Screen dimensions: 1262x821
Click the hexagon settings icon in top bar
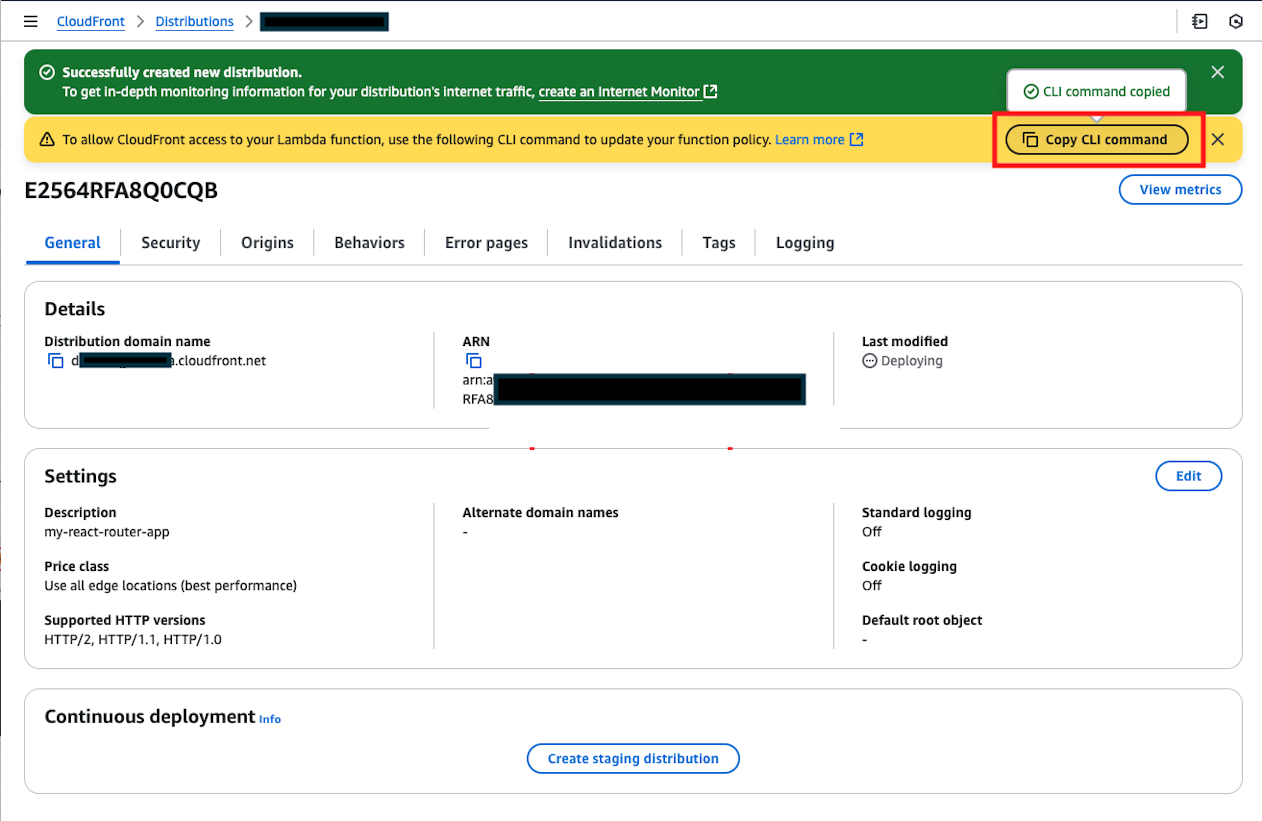click(1236, 21)
